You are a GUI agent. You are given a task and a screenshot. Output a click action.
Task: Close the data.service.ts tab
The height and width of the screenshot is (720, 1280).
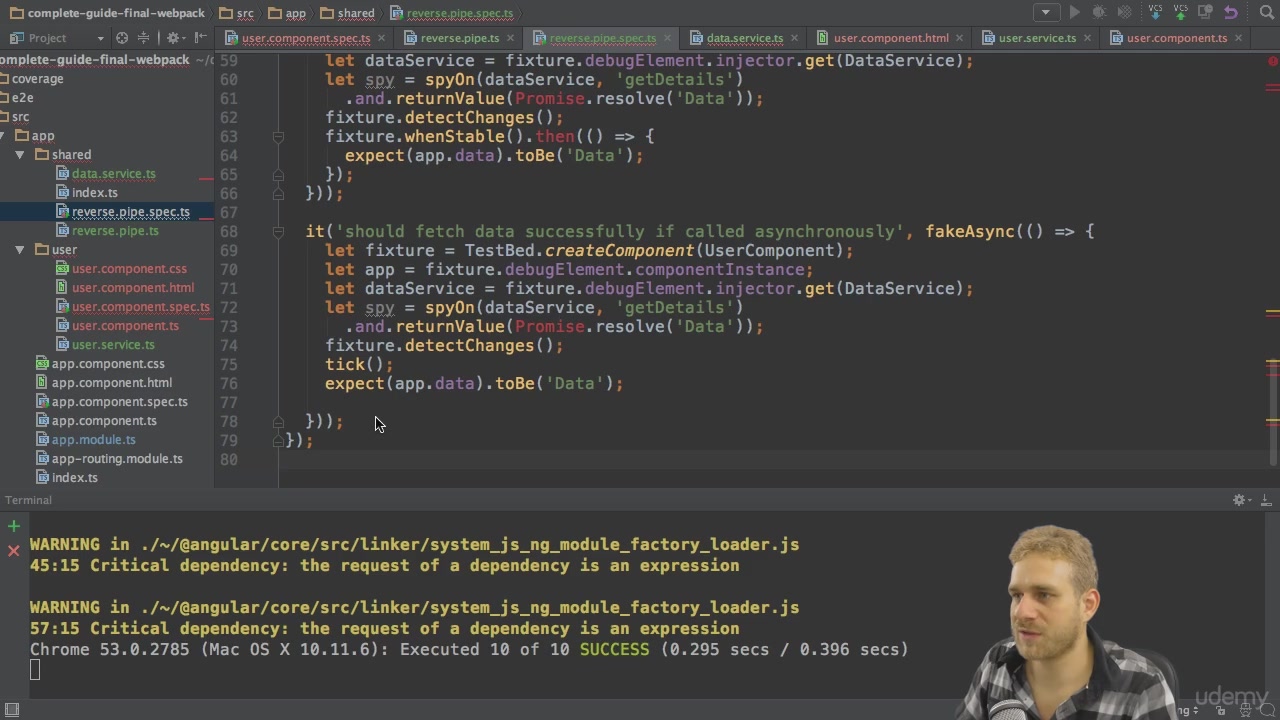pos(795,38)
